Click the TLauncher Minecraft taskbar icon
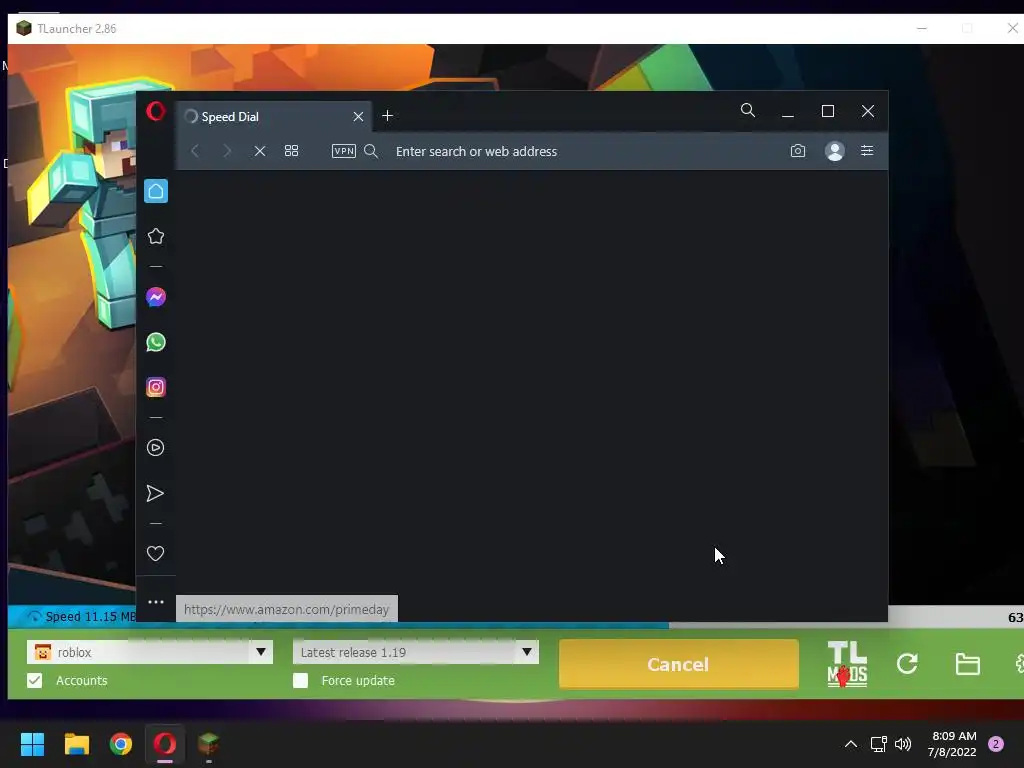Viewport: 1024px width, 768px height. 208,744
